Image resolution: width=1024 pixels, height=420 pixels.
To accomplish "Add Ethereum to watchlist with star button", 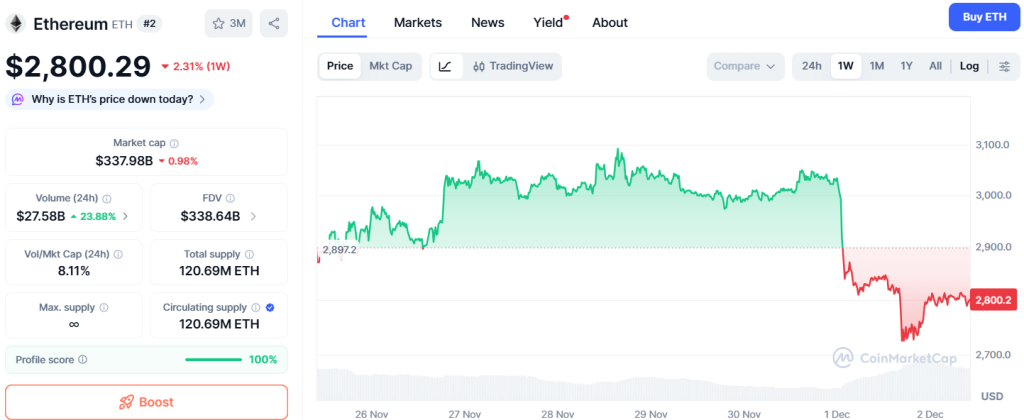I will coord(228,23).
